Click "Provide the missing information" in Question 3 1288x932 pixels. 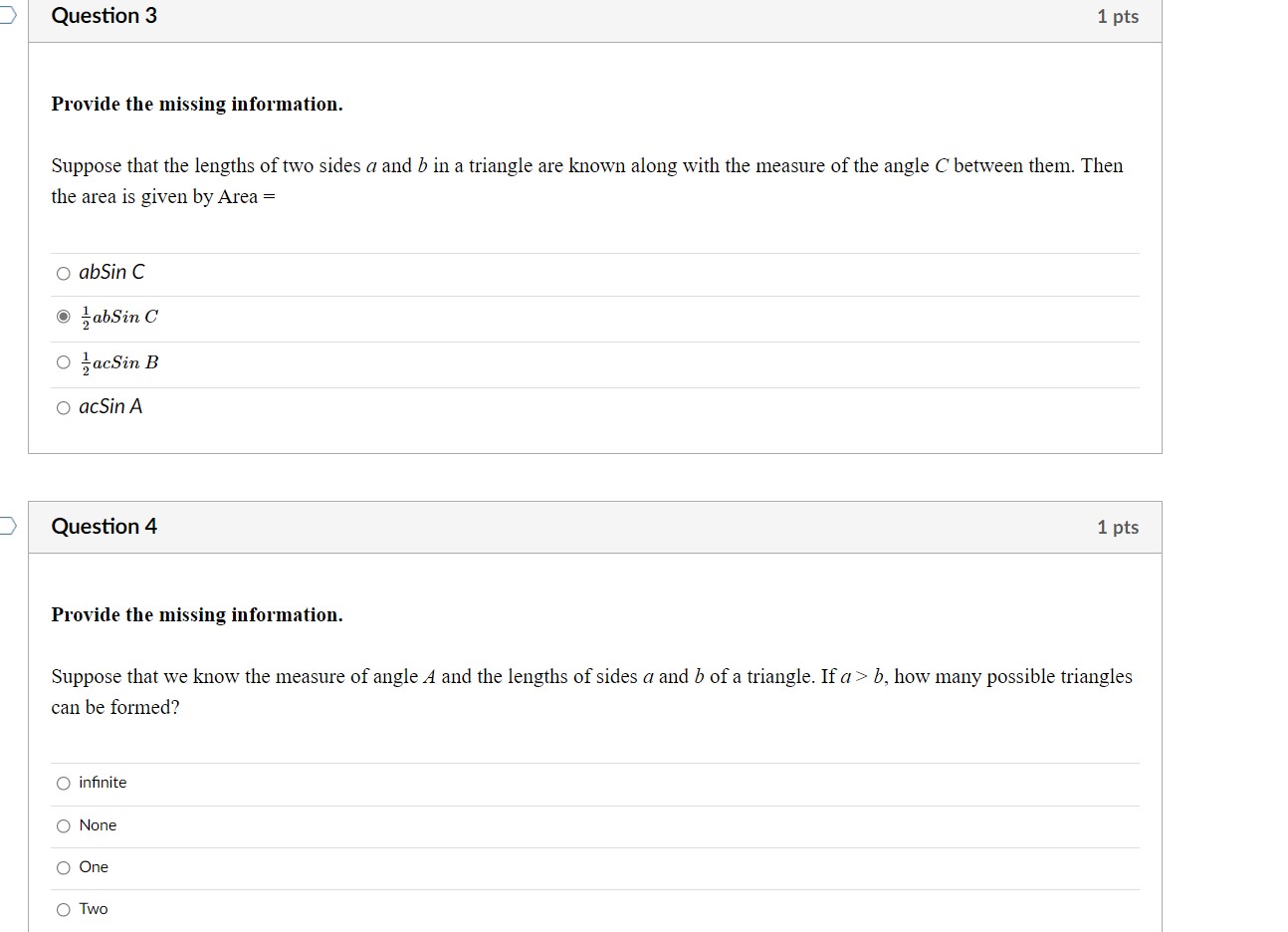coord(196,104)
